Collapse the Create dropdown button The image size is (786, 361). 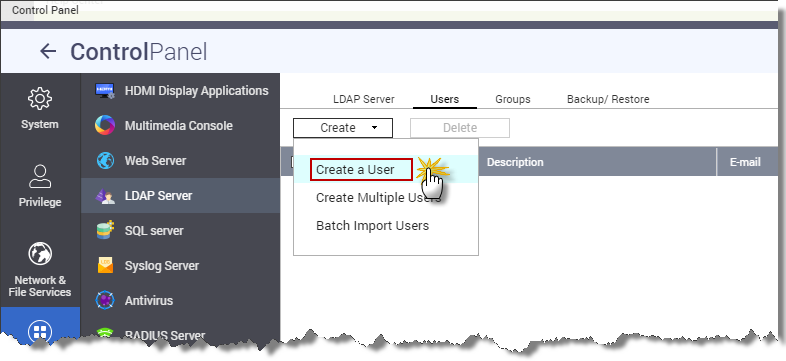pos(343,128)
